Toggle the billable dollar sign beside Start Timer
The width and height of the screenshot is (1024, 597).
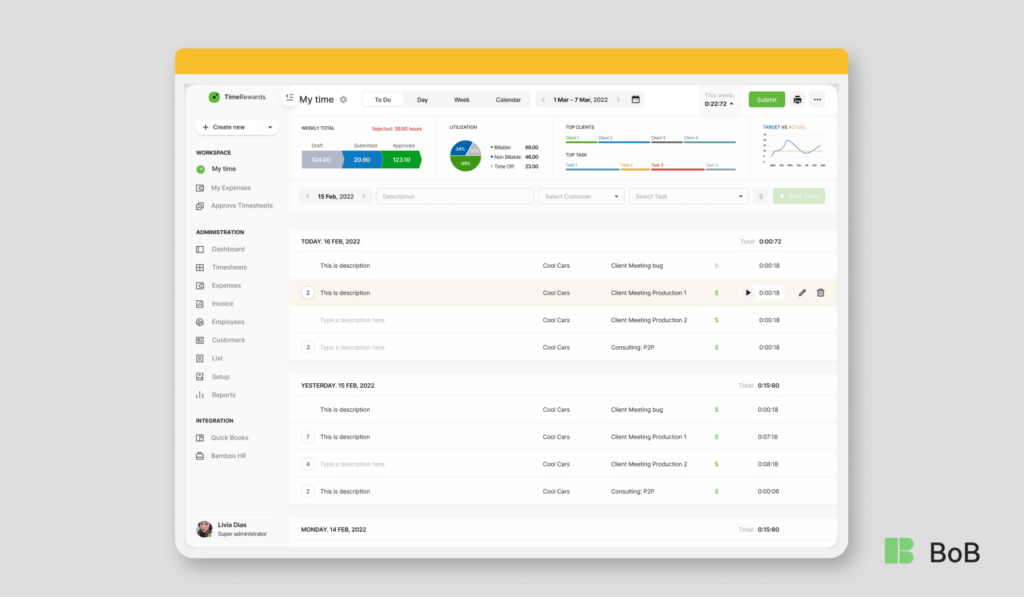[x=761, y=197]
